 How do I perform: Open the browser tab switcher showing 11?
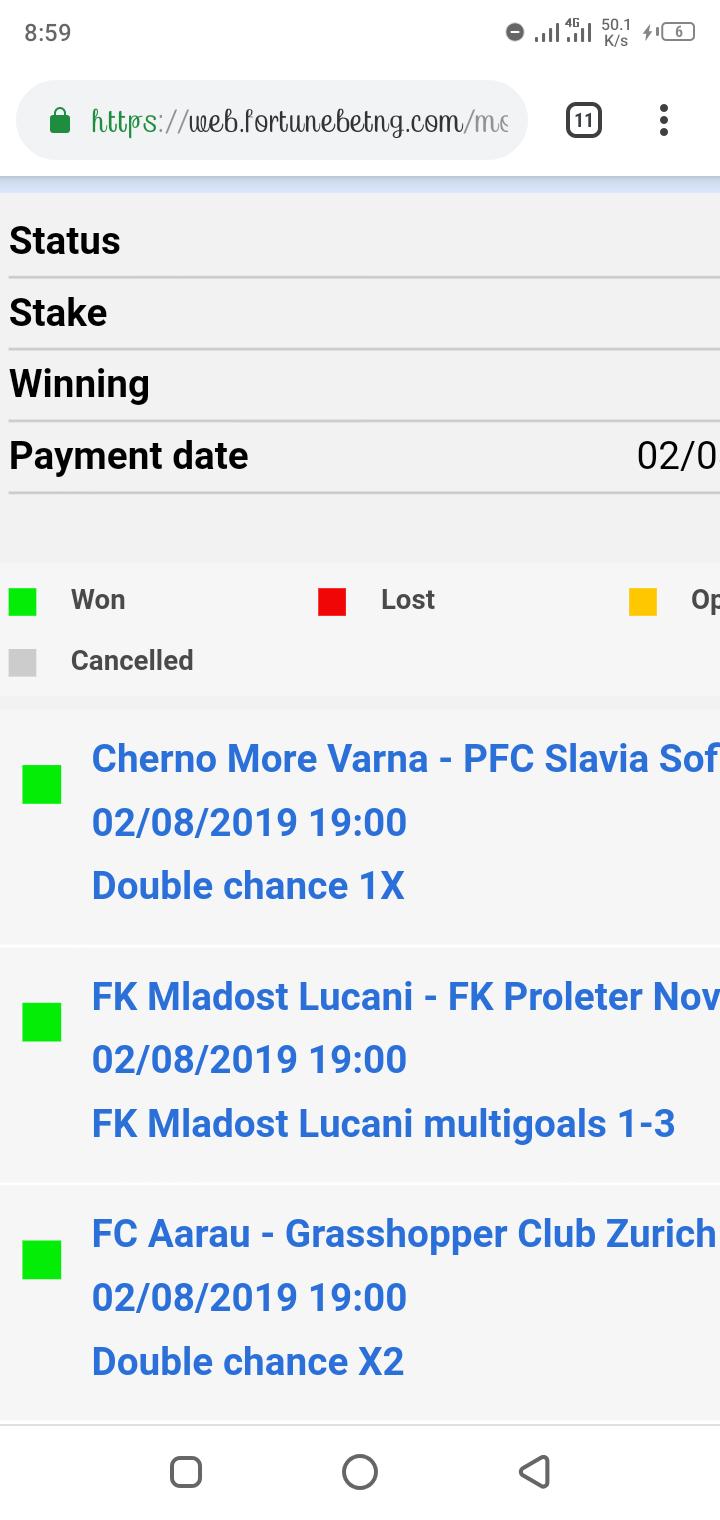click(584, 121)
